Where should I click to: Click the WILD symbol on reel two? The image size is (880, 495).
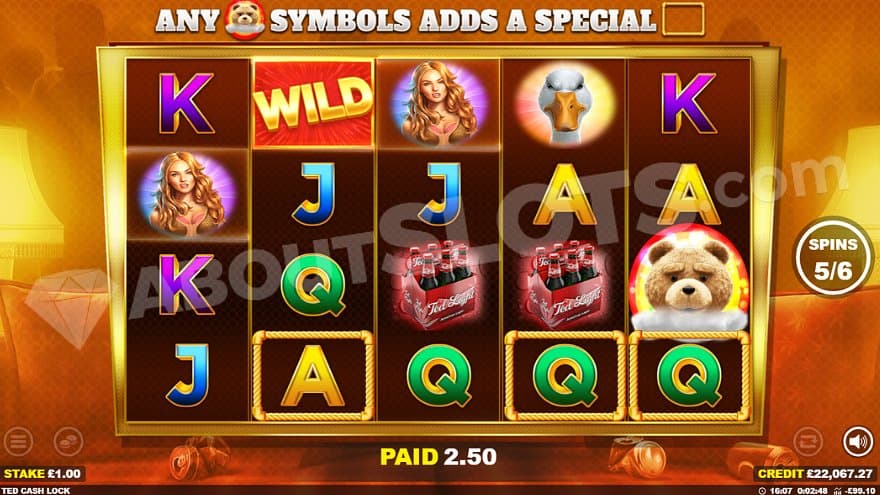pos(313,103)
